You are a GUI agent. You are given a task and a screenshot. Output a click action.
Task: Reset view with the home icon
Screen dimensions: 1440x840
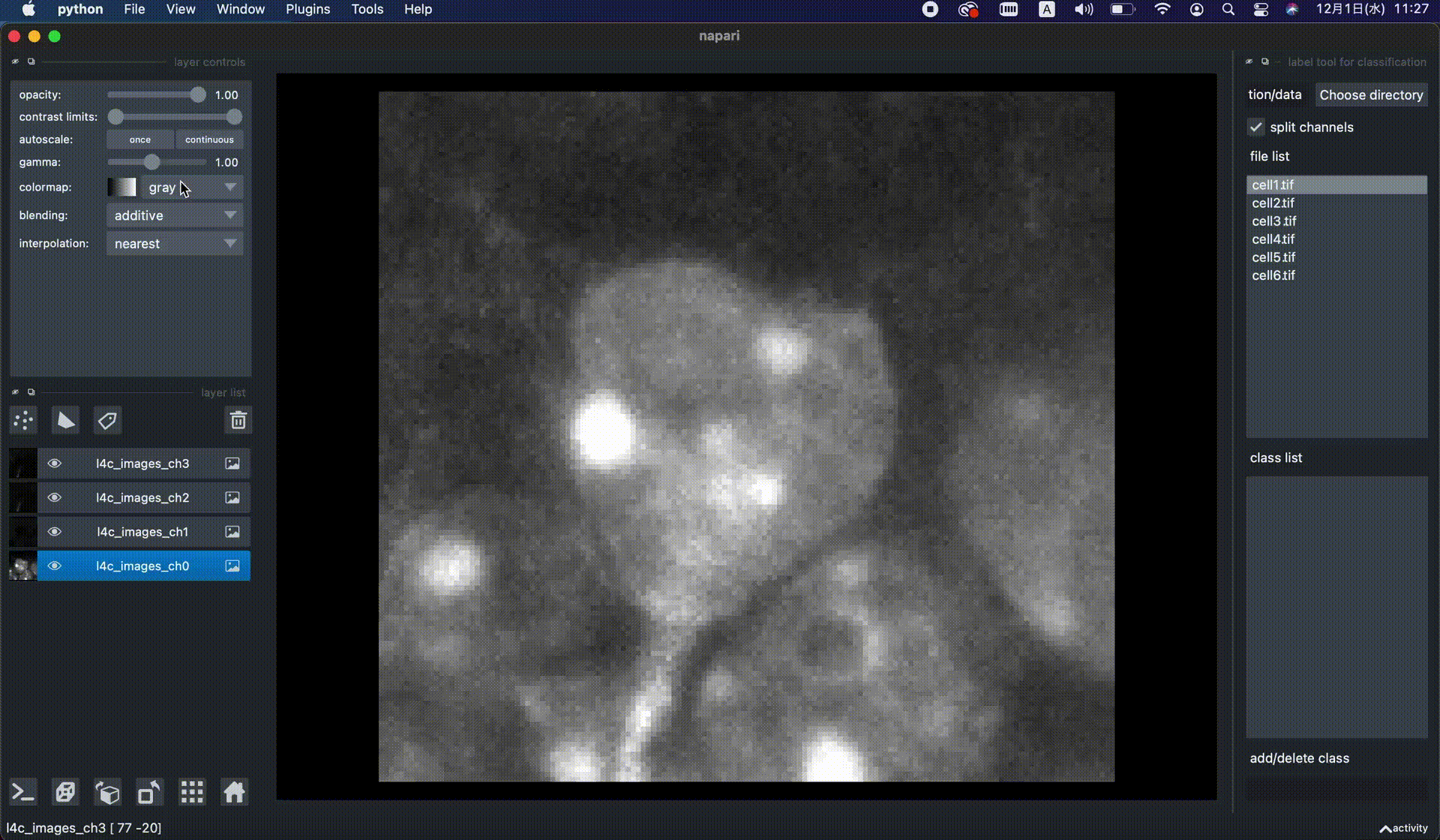[x=234, y=792]
